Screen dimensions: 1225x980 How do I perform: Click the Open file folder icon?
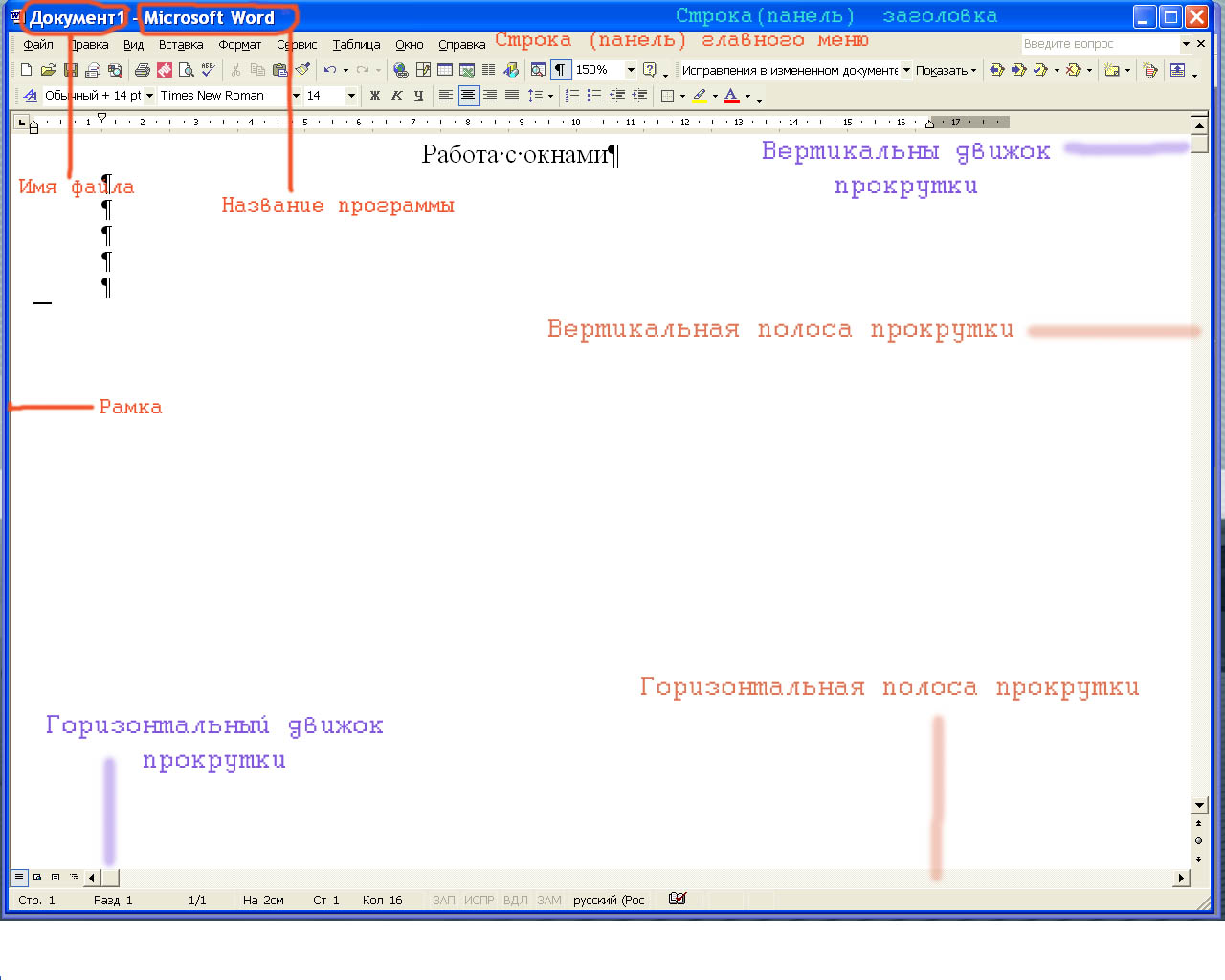(48, 70)
